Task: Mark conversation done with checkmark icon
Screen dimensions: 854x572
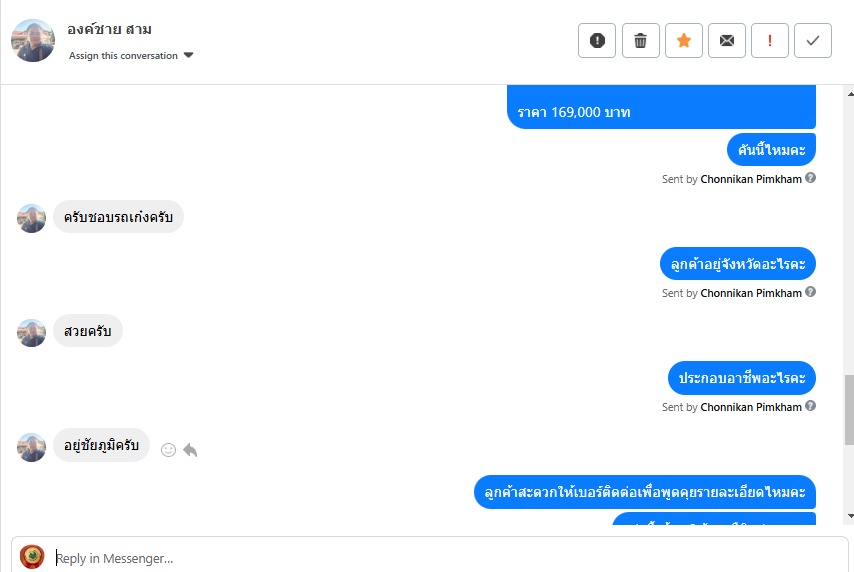Action: (813, 40)
